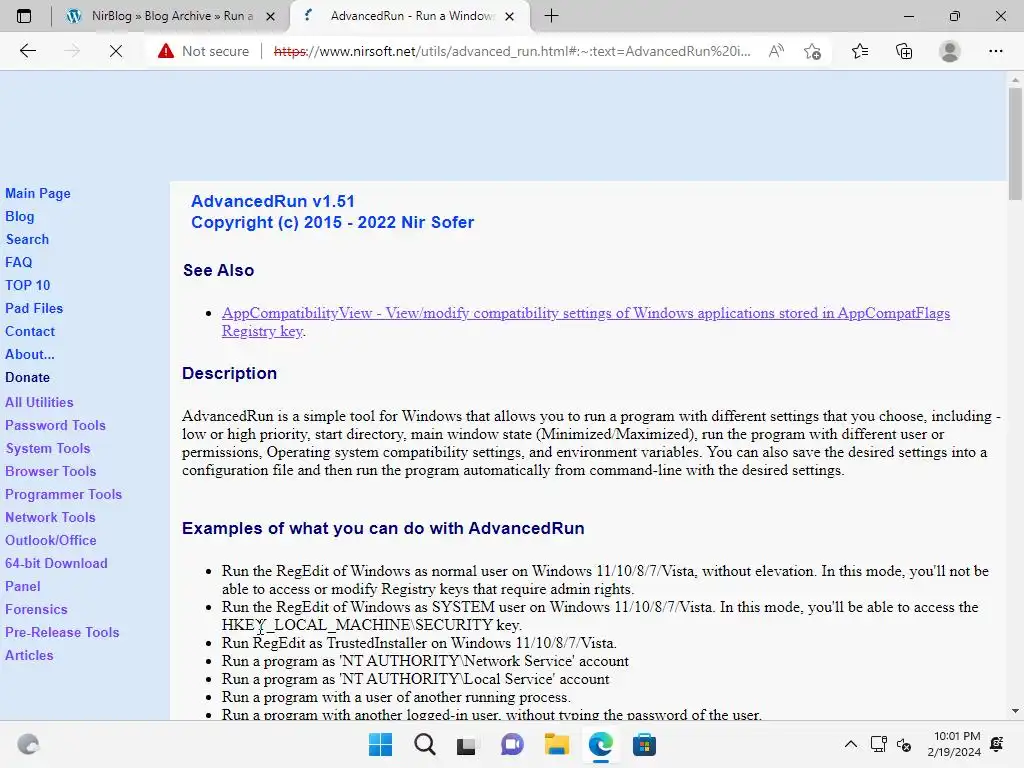Open the TOP 10 sidebar link
Viewport: 1024px width, 768px height.
click(27, 285)
